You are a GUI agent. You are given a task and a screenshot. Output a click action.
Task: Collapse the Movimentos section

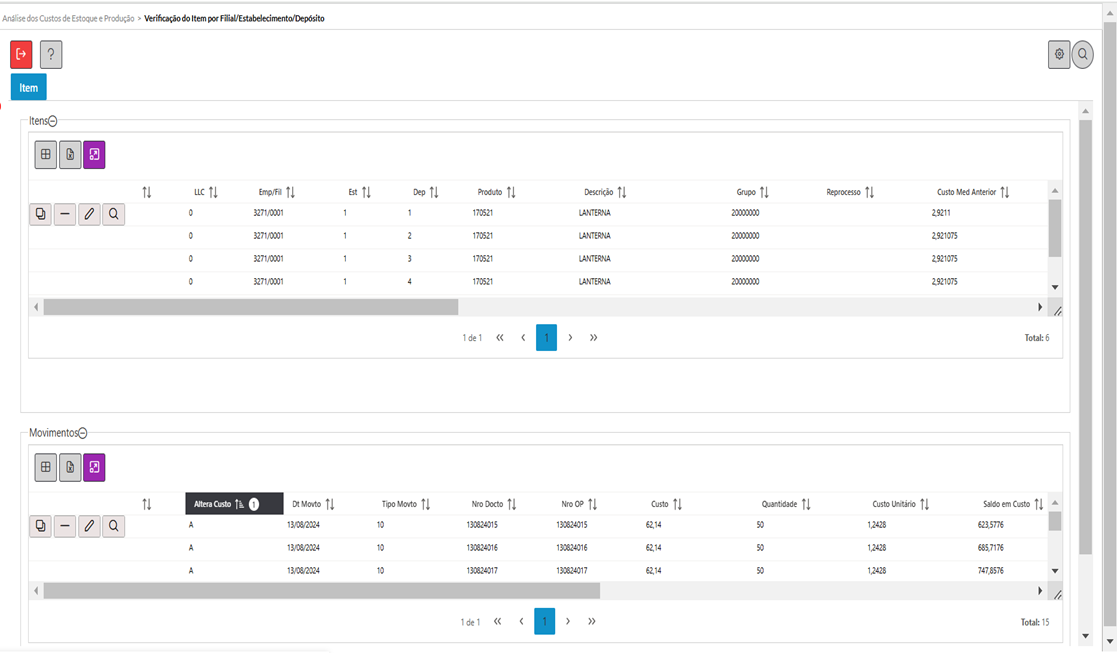click(83, 433)
